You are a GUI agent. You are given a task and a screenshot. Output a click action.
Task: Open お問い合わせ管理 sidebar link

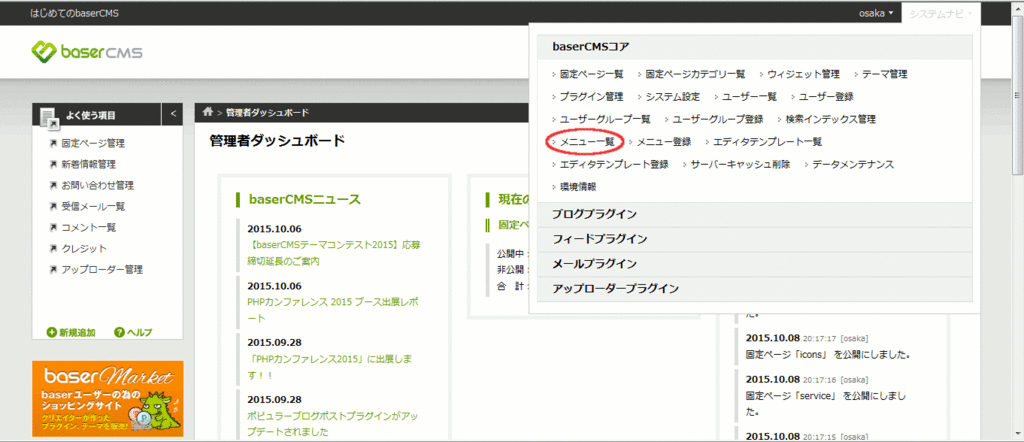(98, 185)
